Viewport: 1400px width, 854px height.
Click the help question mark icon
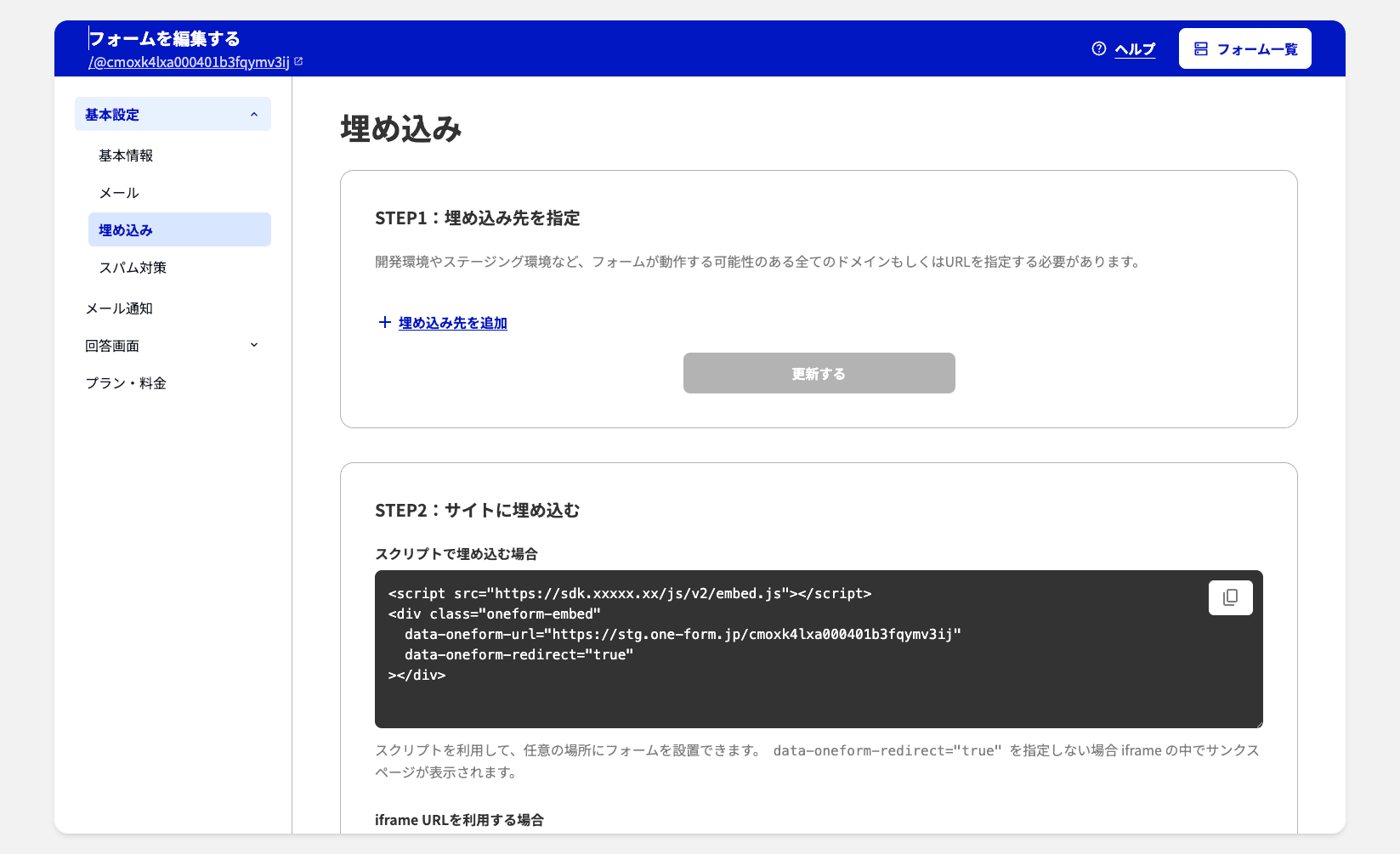[1099, 48]
